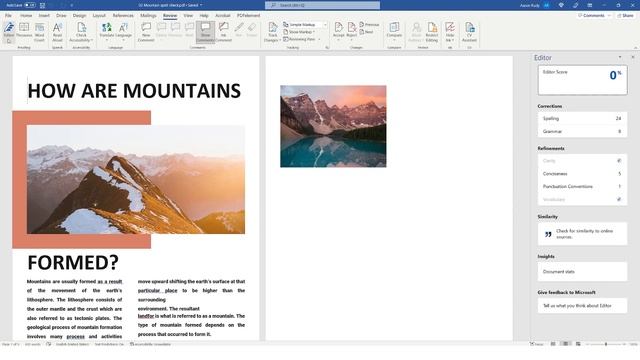This screenshot has width=640, height=360.
Task: Open the CV Assistant
Action: point(469,32)
